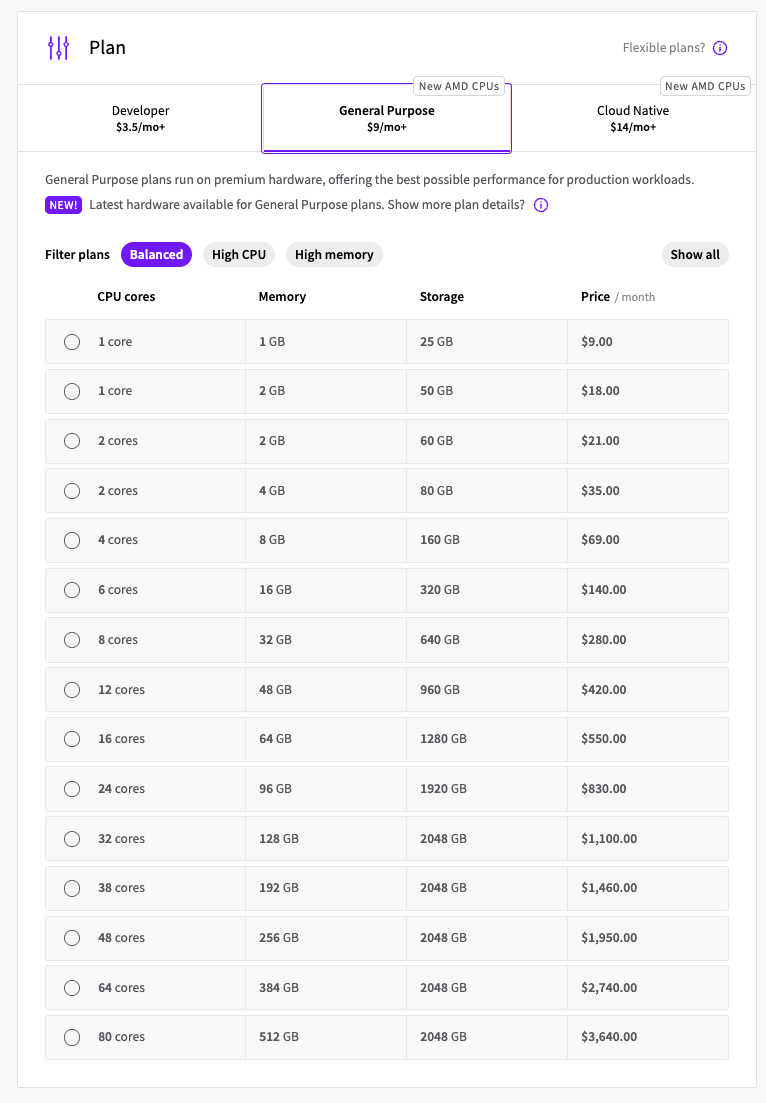Switch to the Developer plan tab

[x=140, y=118]
